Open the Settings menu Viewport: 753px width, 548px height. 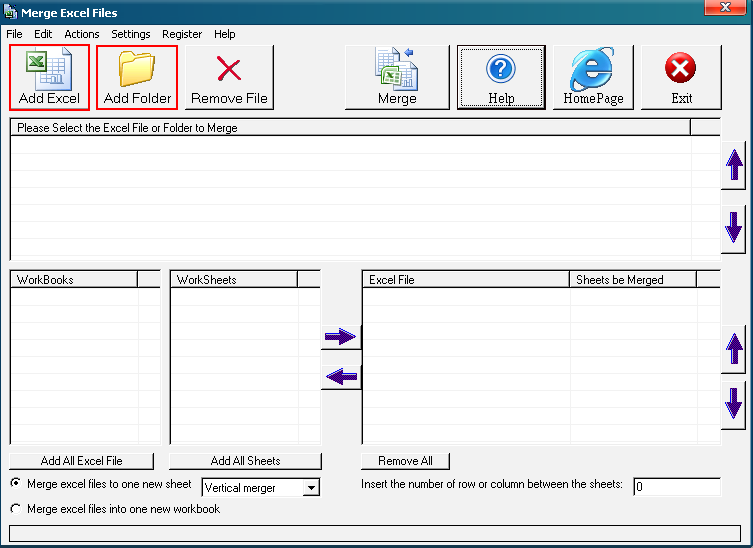pos(130,34)
